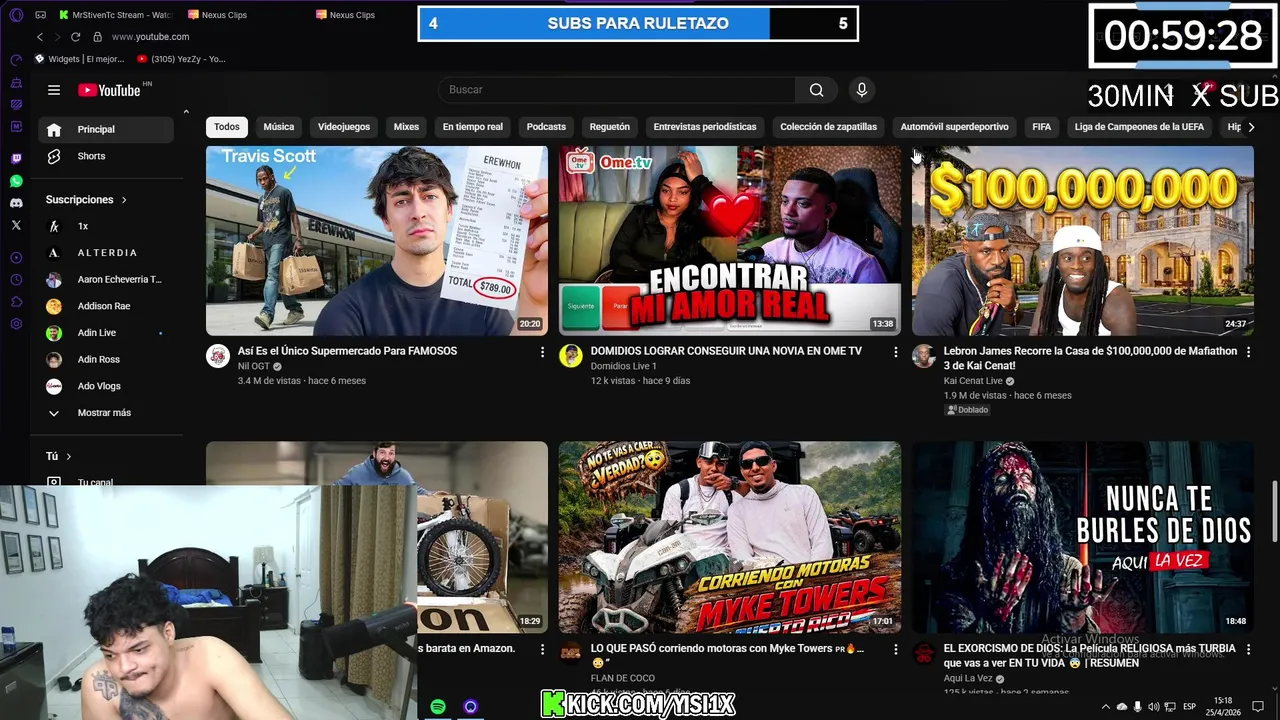The image size is (1280, 720).
Task: Open the ENCONTRAR MI AMOR REAL thumbnail
Action: coord(730,240)
